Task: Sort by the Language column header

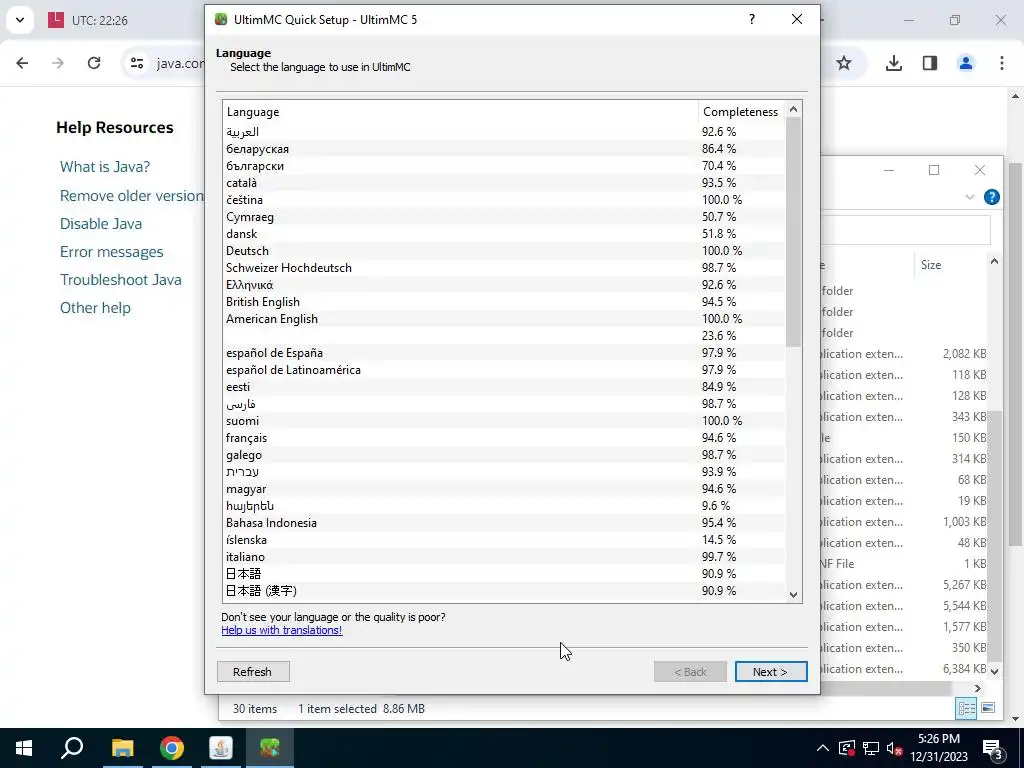Action: (x=460, y=112)
